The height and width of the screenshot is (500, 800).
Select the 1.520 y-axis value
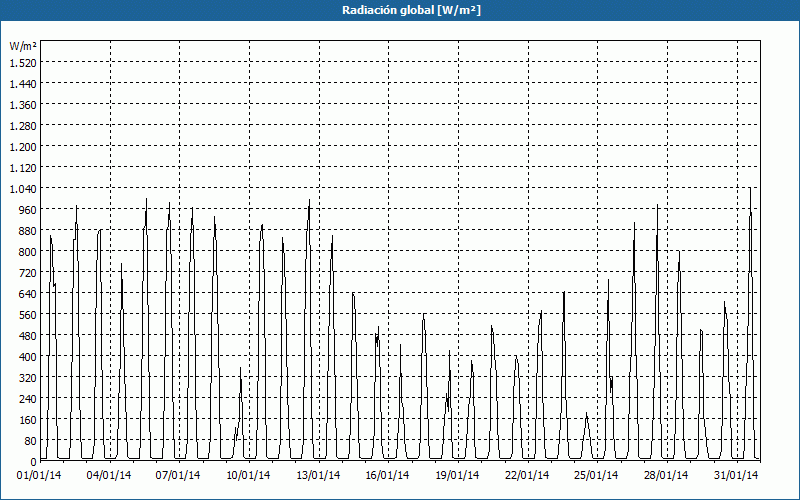tap(23, 63)
